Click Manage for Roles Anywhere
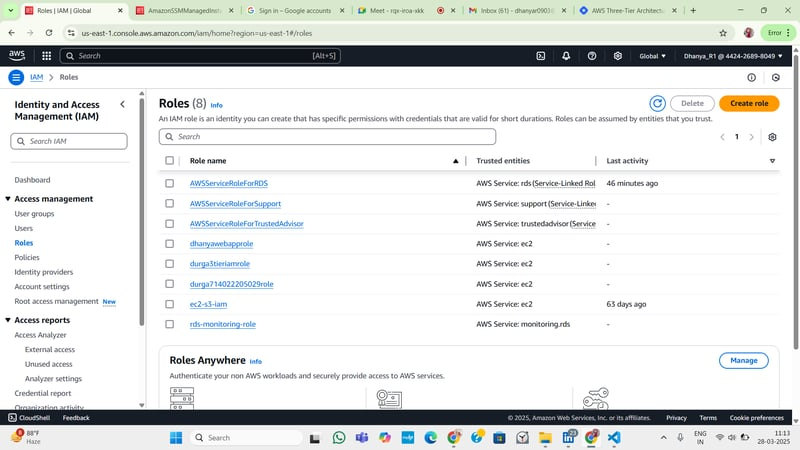The image size is (800, 450). point(743,361)
